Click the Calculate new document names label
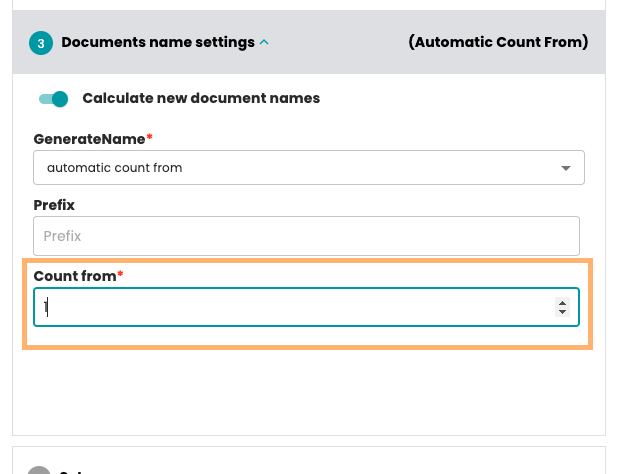 (201, 98)
